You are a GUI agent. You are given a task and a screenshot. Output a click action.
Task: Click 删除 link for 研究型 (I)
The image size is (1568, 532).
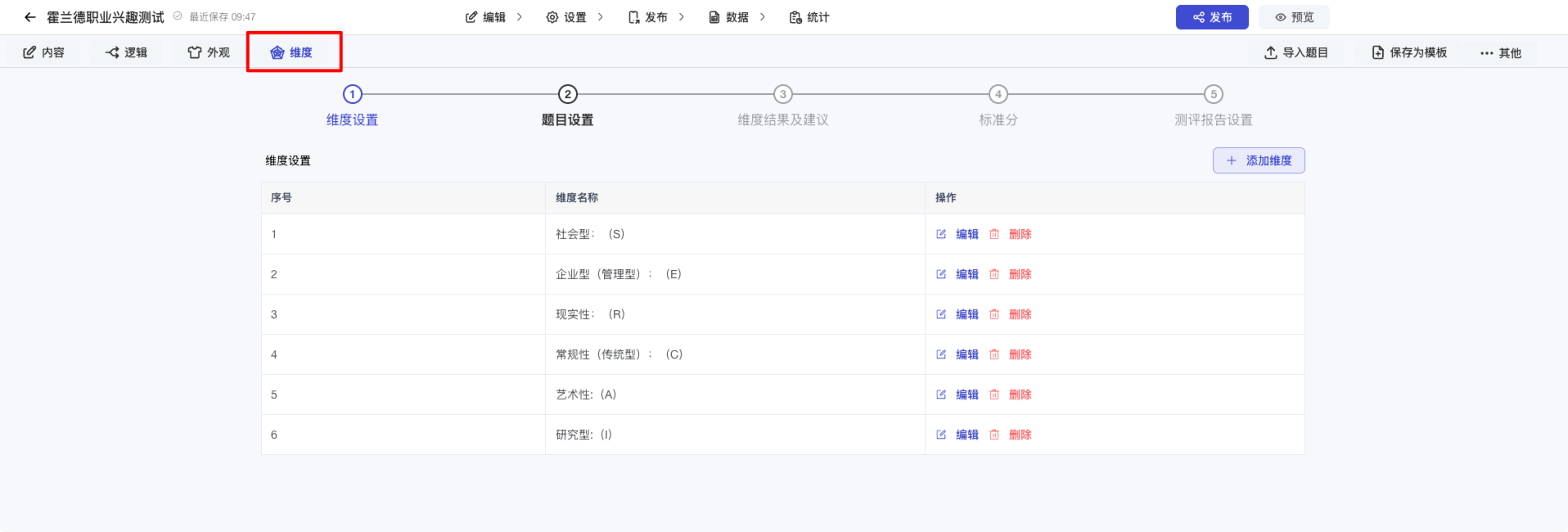(x=1021, y=435)
